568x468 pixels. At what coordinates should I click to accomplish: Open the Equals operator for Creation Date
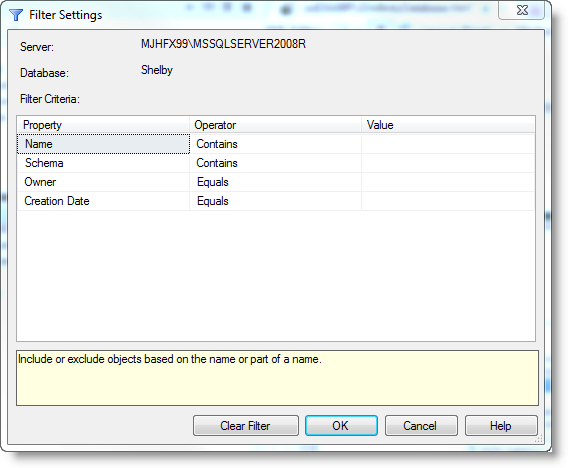point(275,201)
